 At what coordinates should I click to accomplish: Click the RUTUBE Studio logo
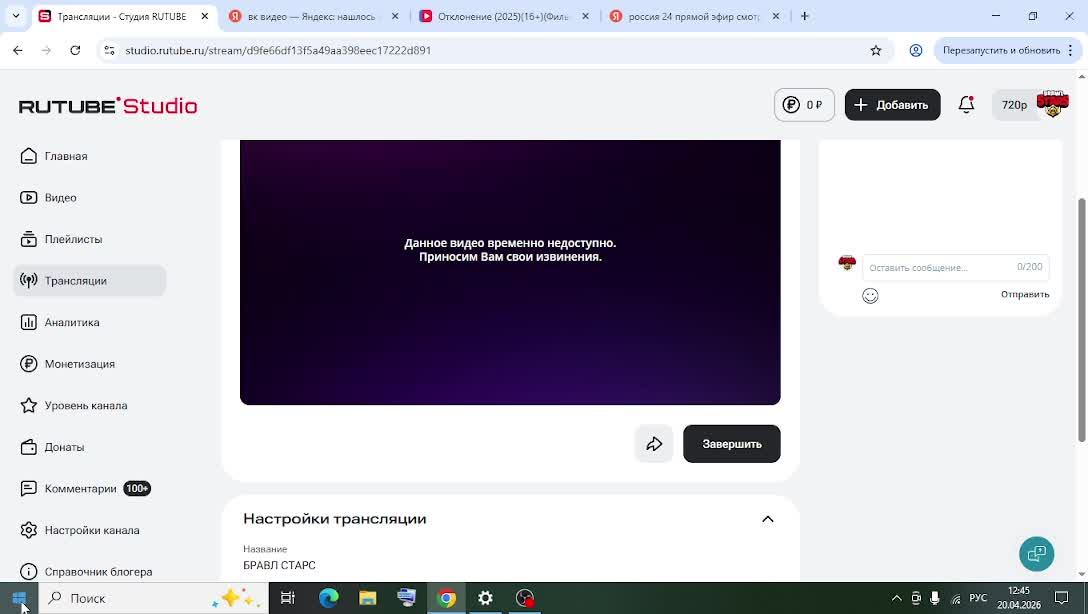108,105
